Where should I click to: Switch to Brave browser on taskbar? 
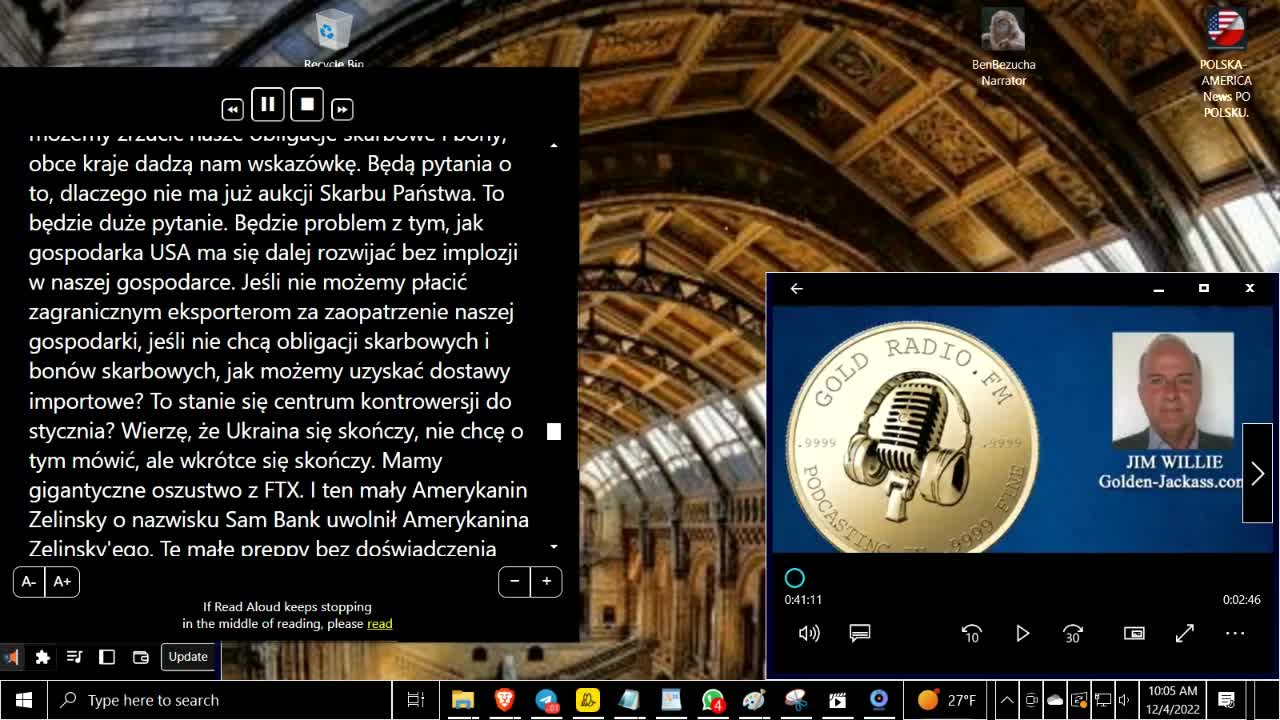tap(505, 700)
